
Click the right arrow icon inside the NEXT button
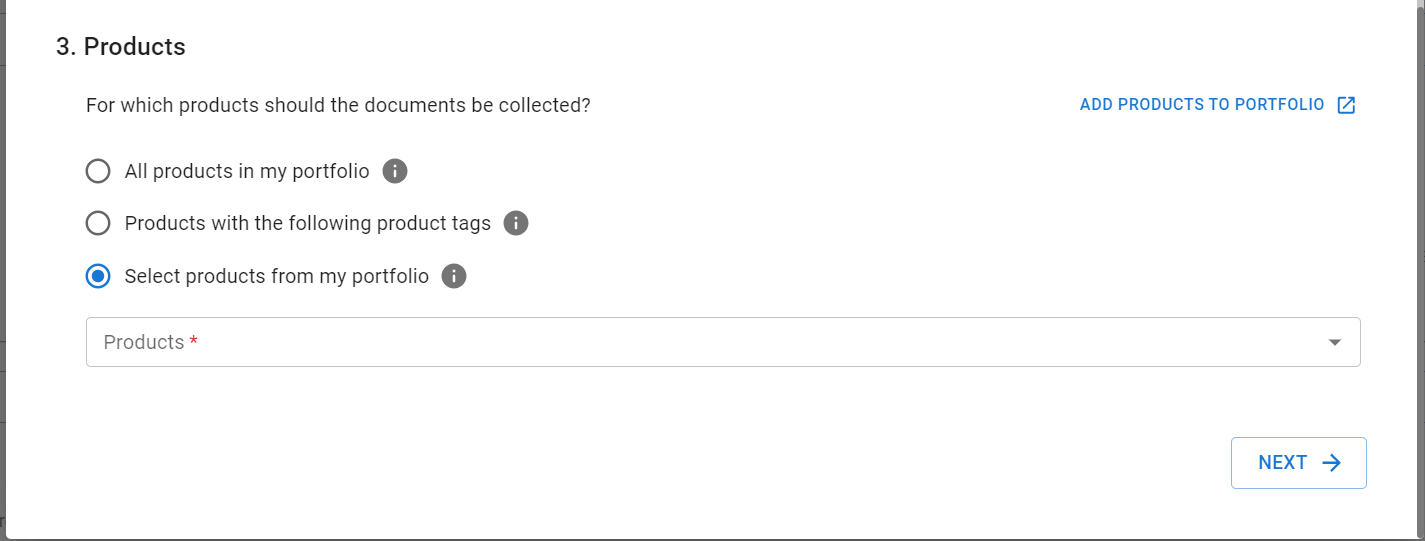pyautogui.click(x=1331, y=463)
